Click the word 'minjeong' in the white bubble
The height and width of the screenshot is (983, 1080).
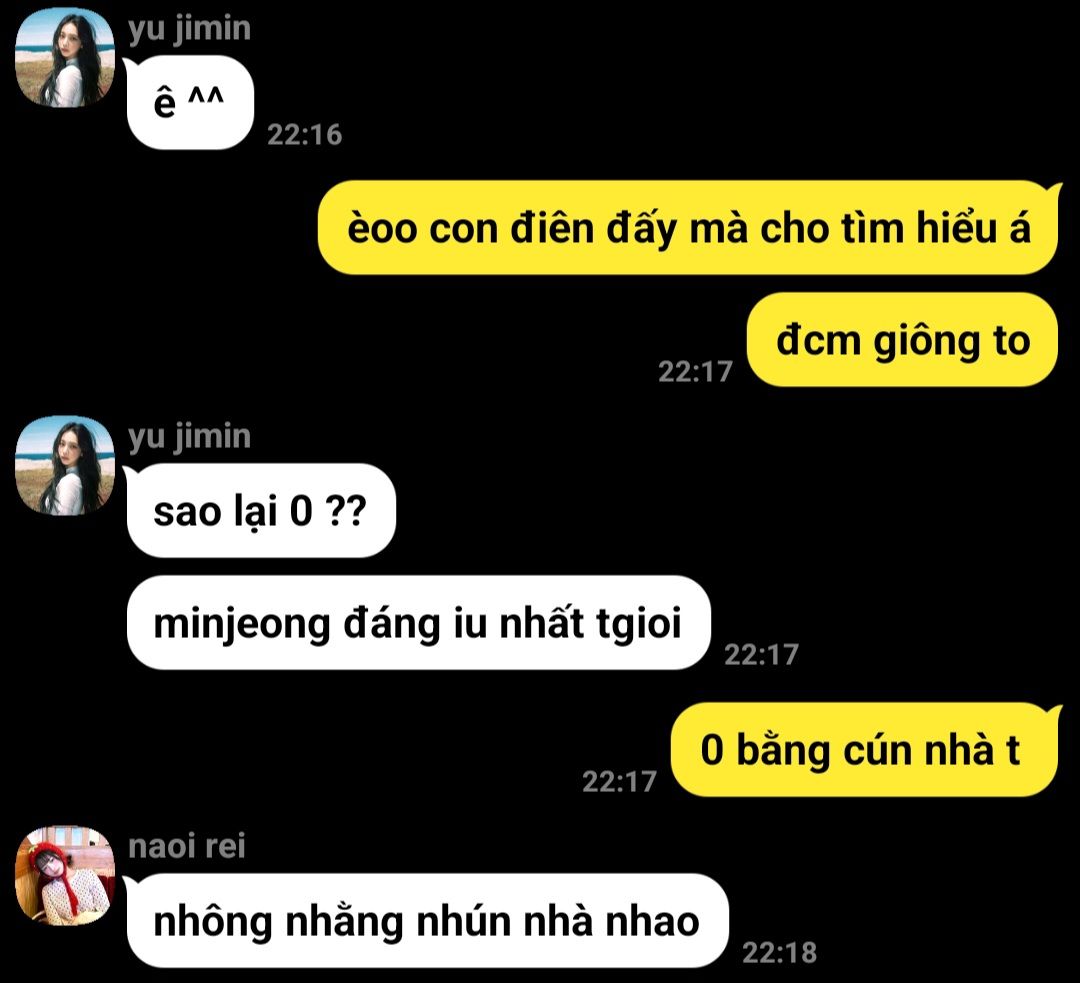tap(241, 625)
